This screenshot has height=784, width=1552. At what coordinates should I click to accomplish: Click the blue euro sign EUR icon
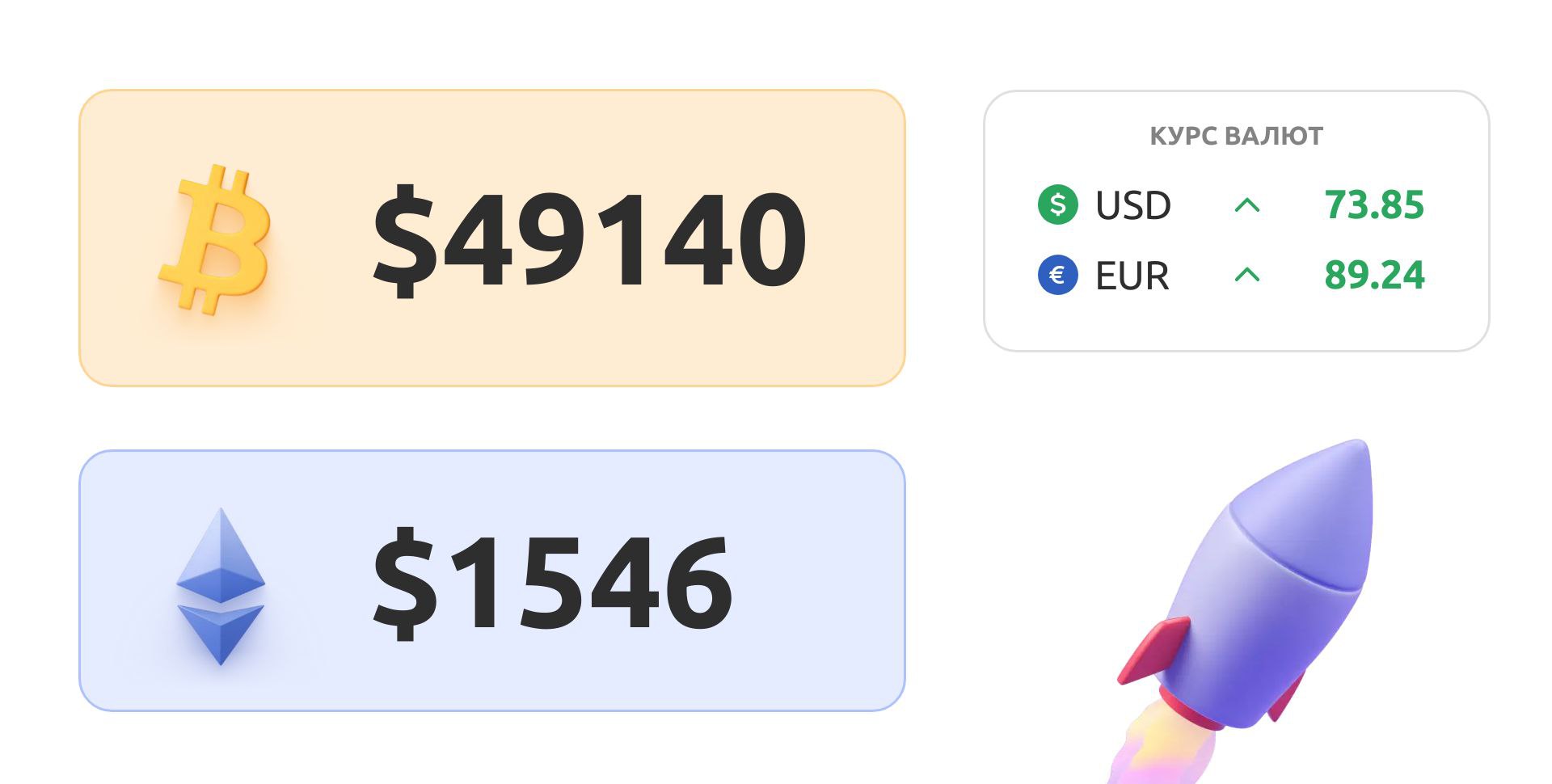pyautogui.click(x=1058, y=276)
